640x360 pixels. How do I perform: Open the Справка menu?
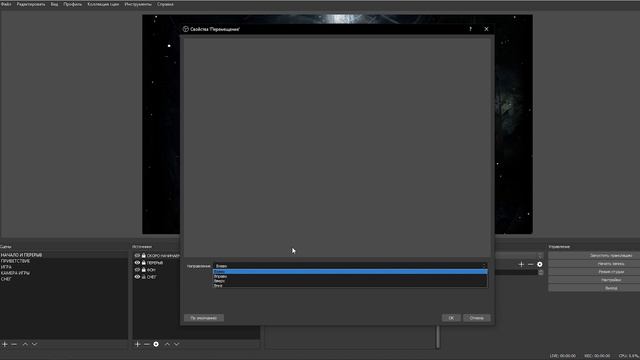tap(165, 4)
